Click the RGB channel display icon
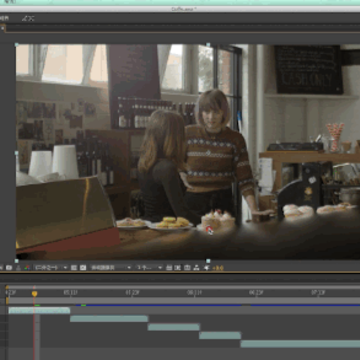Screen dimensions: 360x360 27,268
